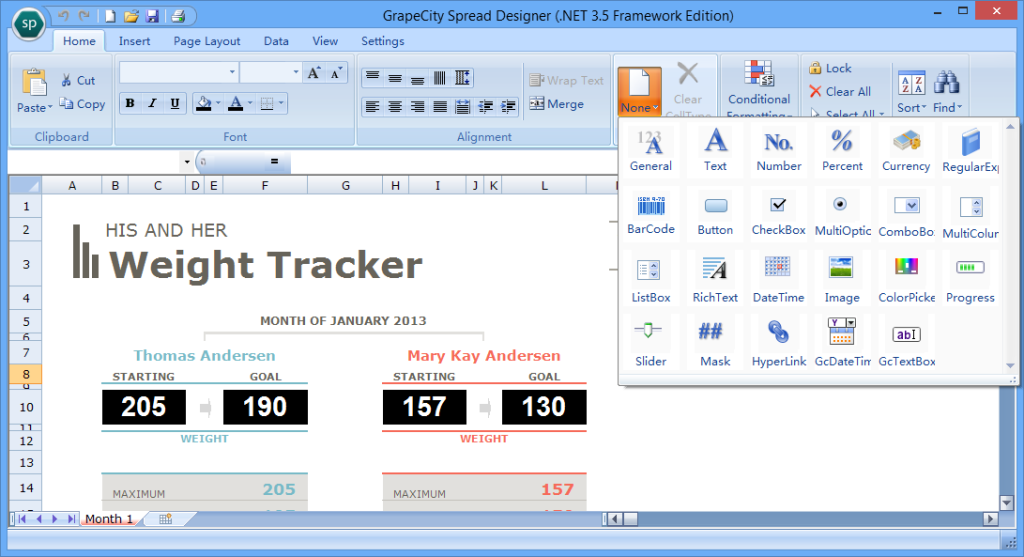Toggle italic formatting
The height and width of the screenshot is (557, 1024).
coord(152,103)
